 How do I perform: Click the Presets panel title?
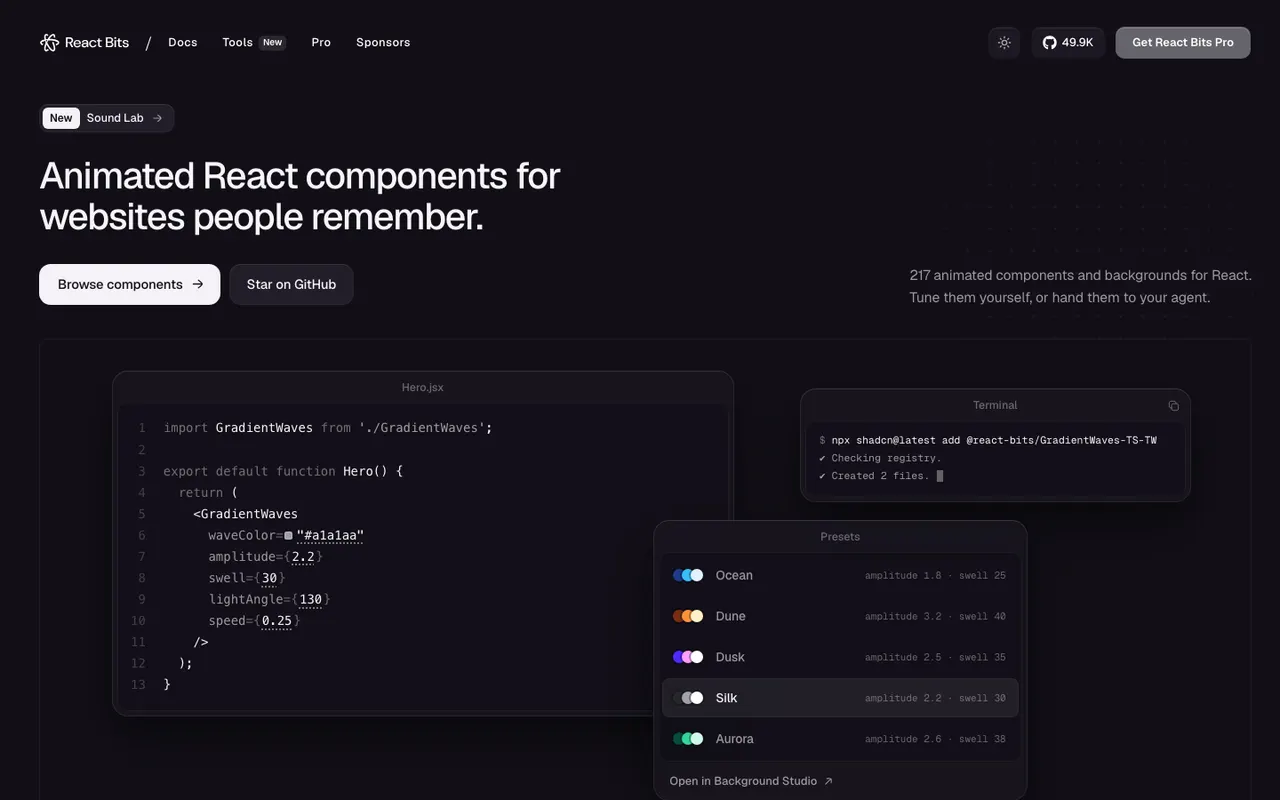pos(840,537)
